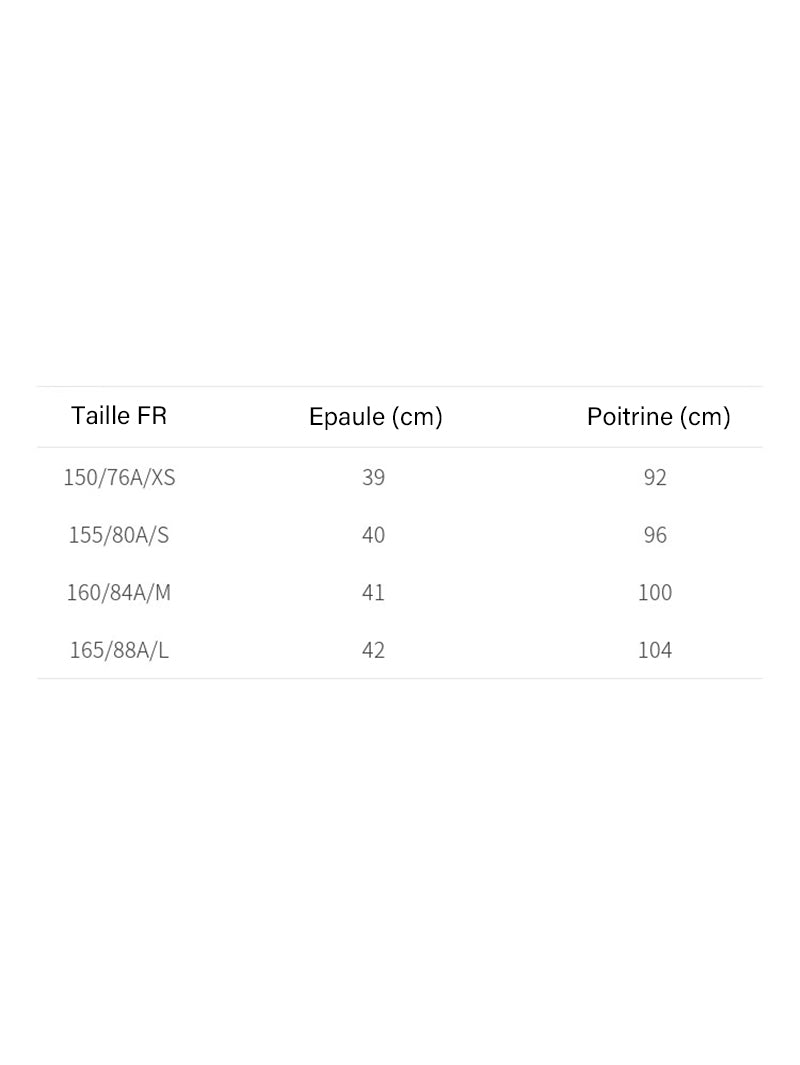Screen dimensions: 800x1065
Task: Click the word Epaule in header
Action: click(x=346, y=416)
